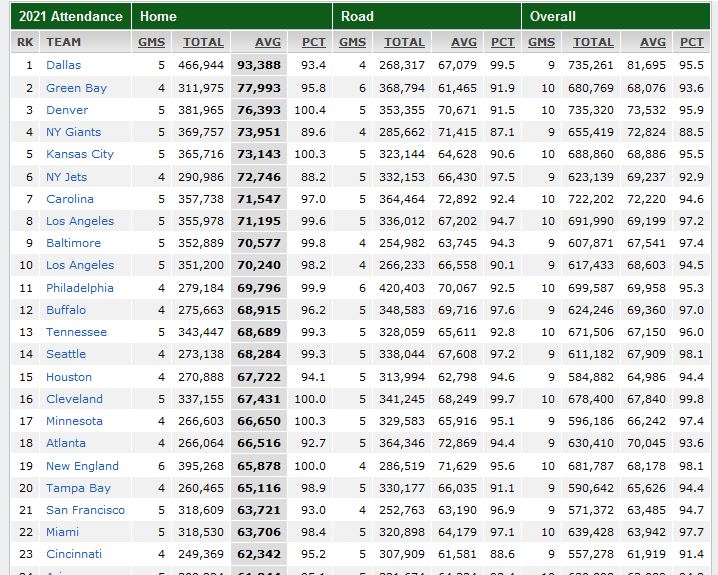Select NY Jets road total 332,153
The width and height of the screenshot is (718, 575).
[x=402, y=177]
